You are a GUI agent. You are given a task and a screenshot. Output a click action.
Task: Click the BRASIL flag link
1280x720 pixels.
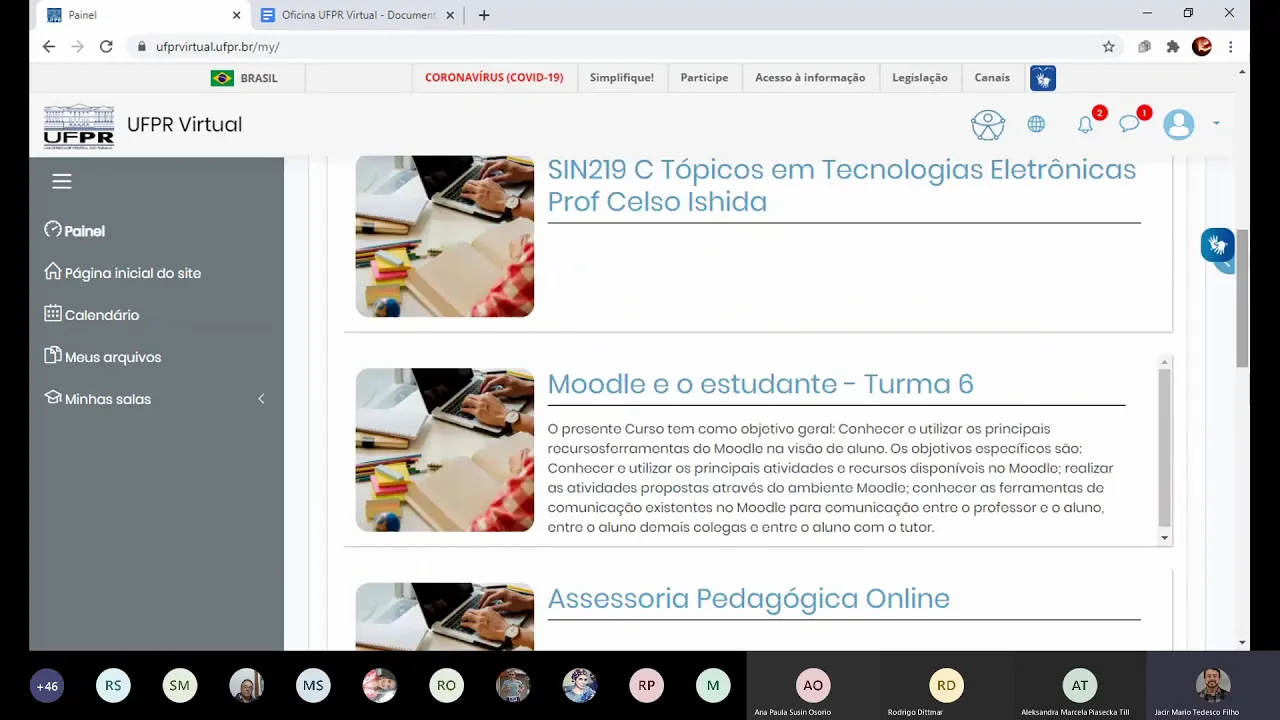244,78
